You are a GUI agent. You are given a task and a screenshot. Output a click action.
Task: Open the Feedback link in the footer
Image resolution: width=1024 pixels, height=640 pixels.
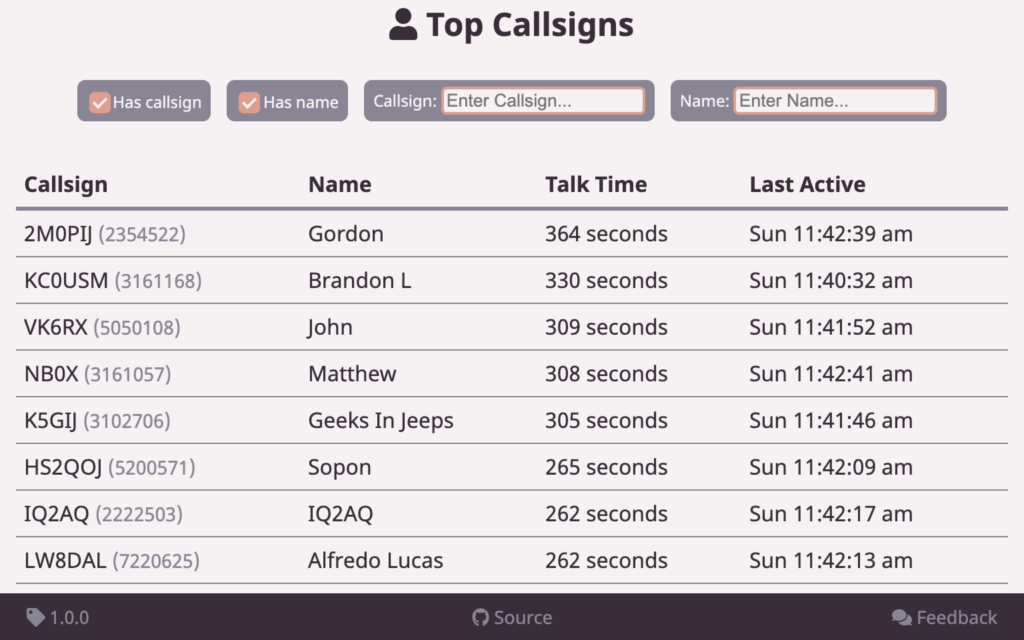click(x=957, y=617)
